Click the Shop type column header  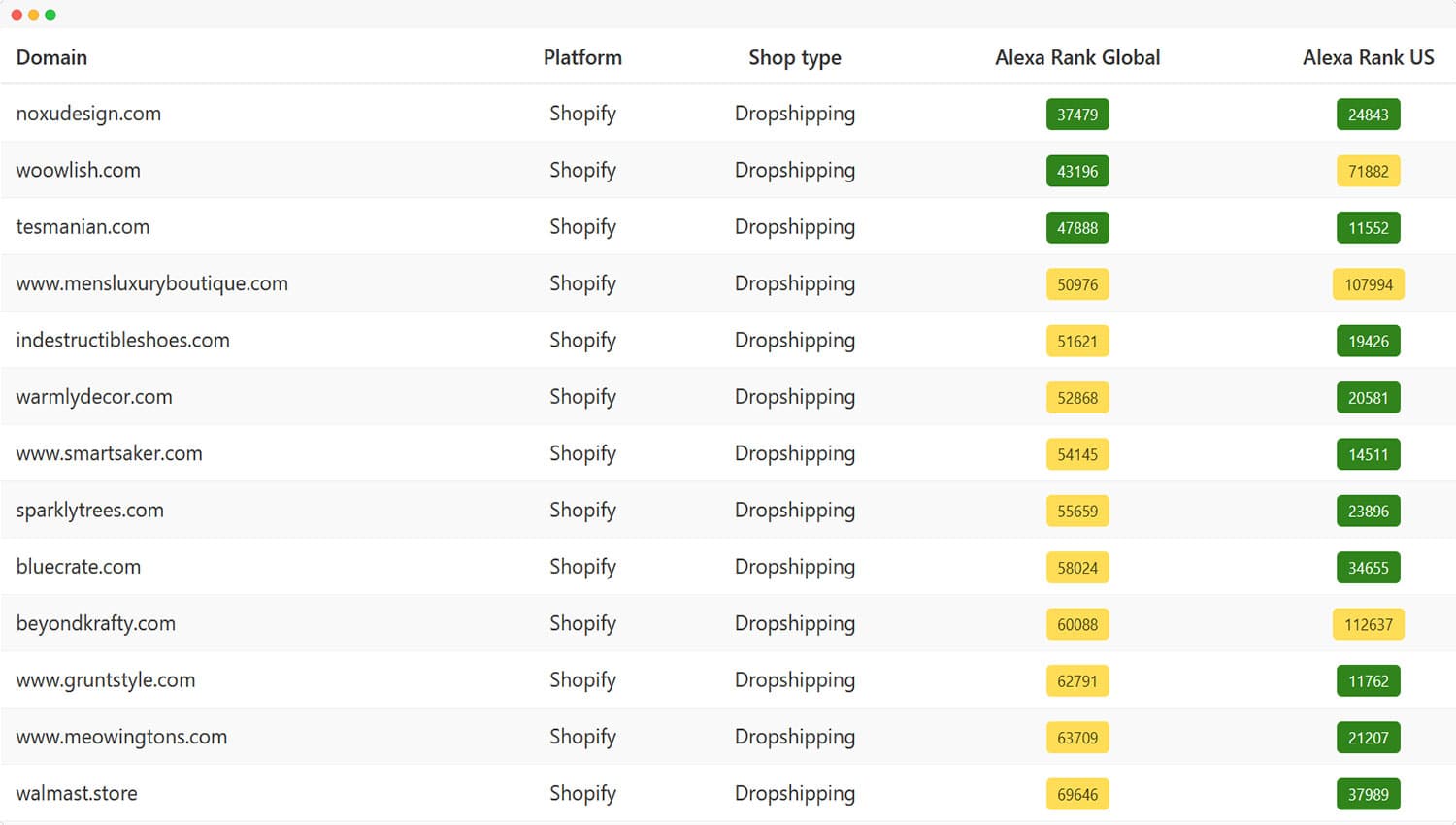point(795,58)
